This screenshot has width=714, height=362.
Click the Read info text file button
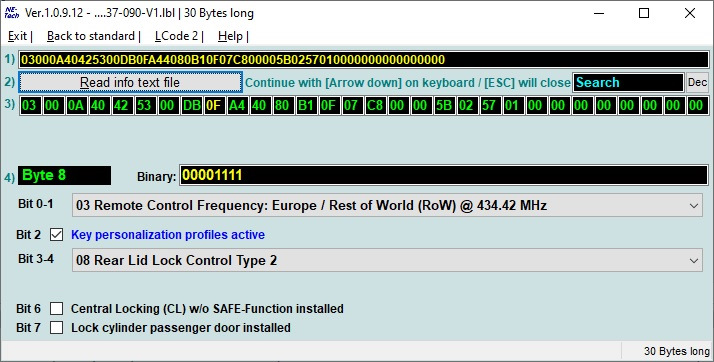coord(130,82)
